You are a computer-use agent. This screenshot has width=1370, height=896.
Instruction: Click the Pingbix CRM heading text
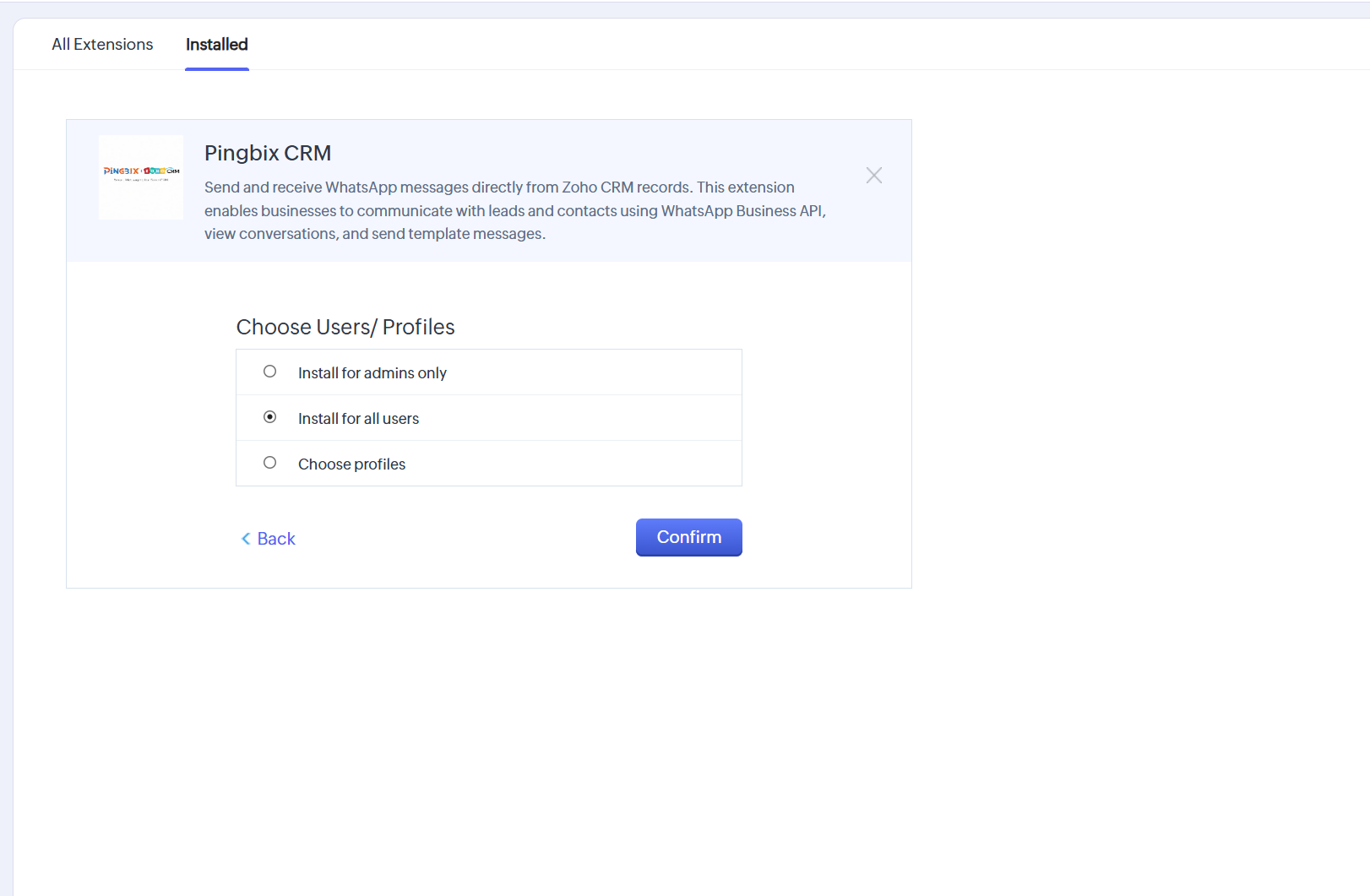click(x=268, y=153)
